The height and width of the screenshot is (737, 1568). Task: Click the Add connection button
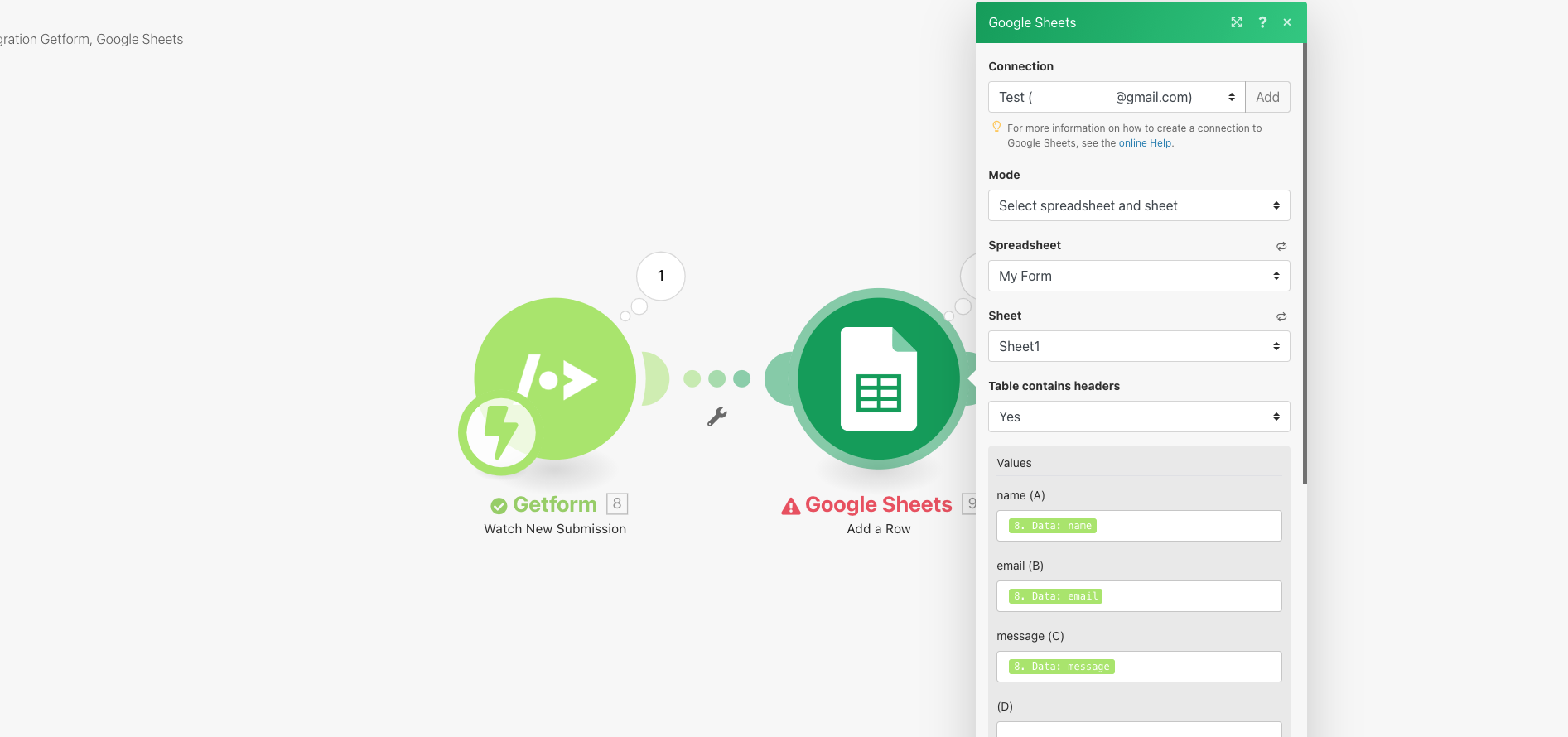pos(1267,97)
